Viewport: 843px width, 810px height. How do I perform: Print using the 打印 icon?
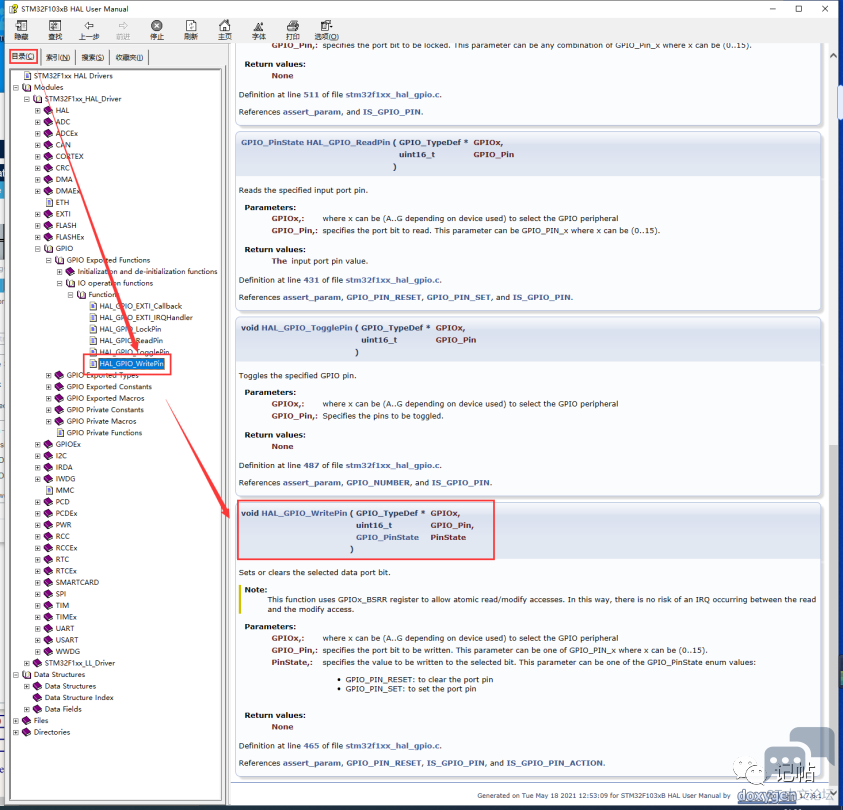tap(292, 30)
